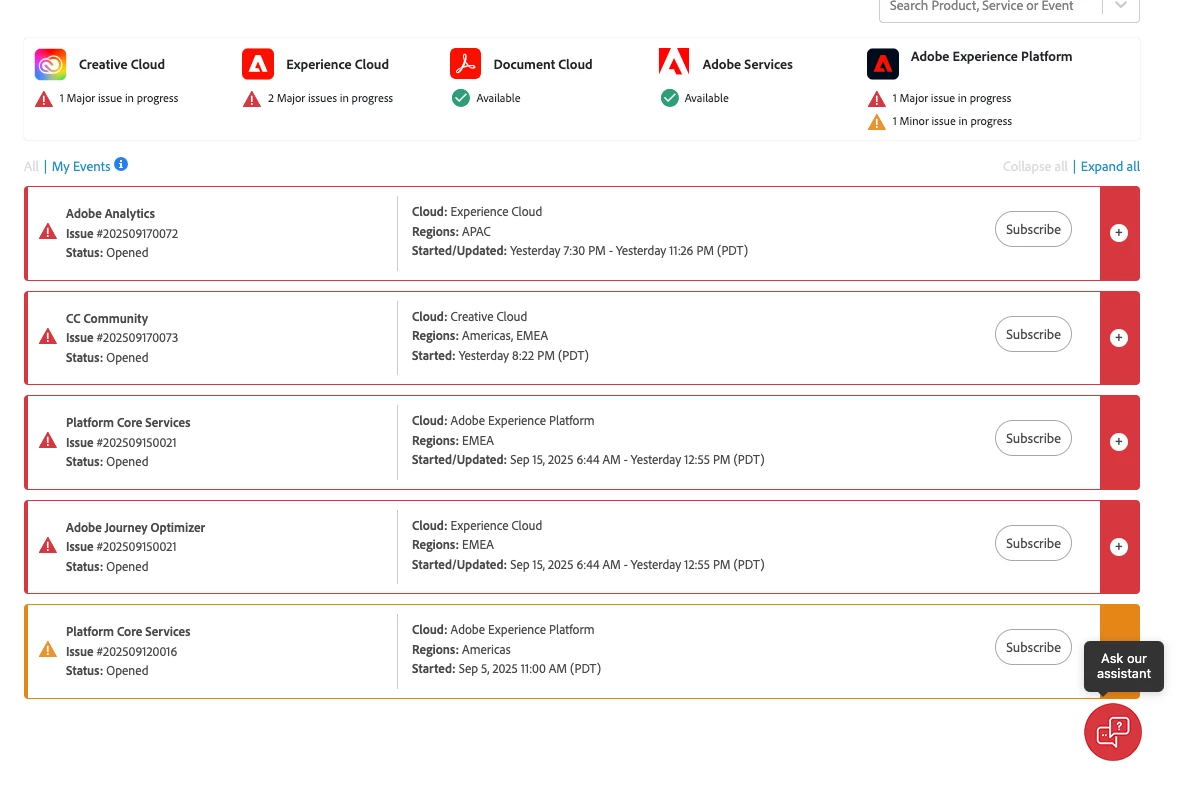Click the Document Cloud Acrobat icon
Image resolution: width=1198 pixels, height=793 pixels.
point(465,64)
